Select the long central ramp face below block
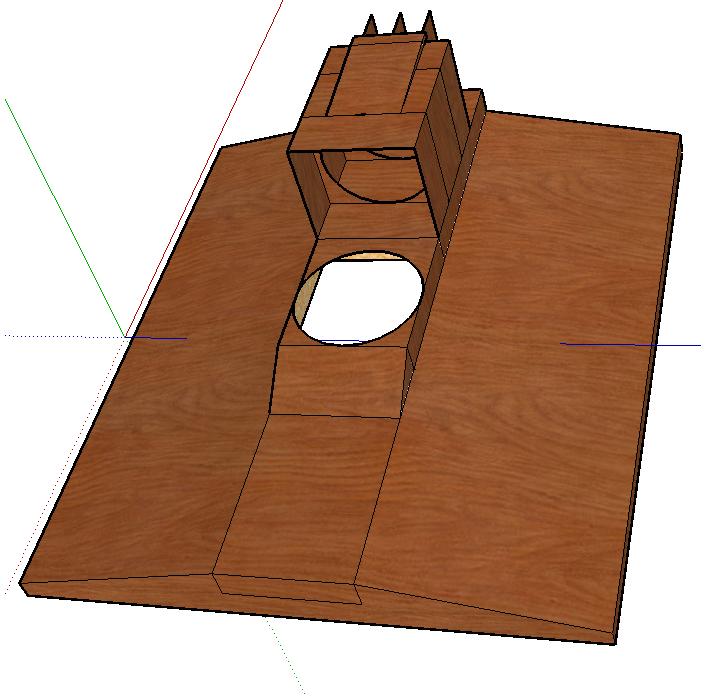The height and width of the screenshot is (696, 707). point(307,498)
